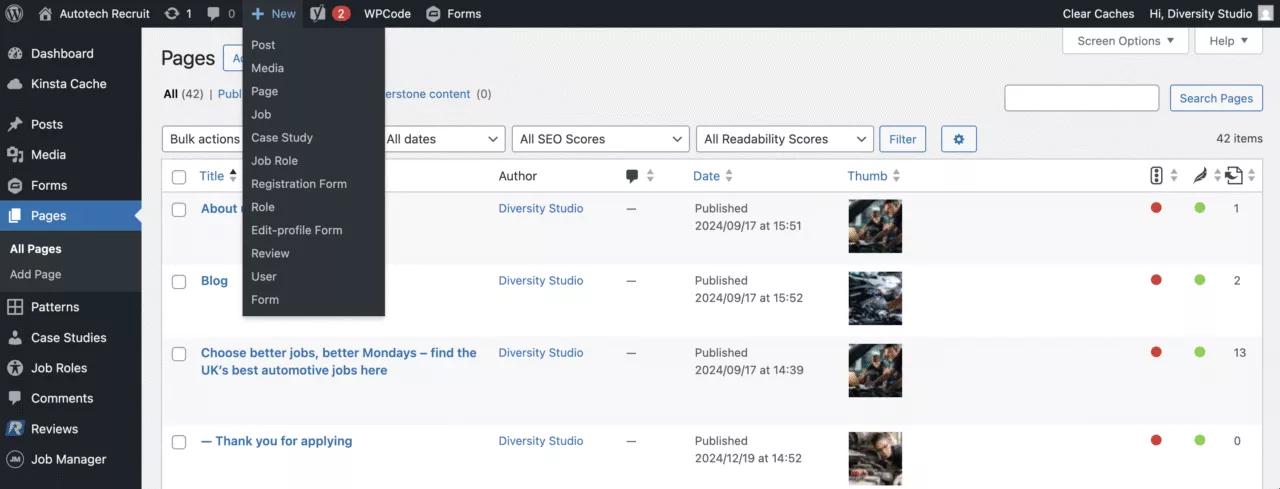Sort by the SEO score column icon
1280x489 pixels.
[x=1156, y=176]
